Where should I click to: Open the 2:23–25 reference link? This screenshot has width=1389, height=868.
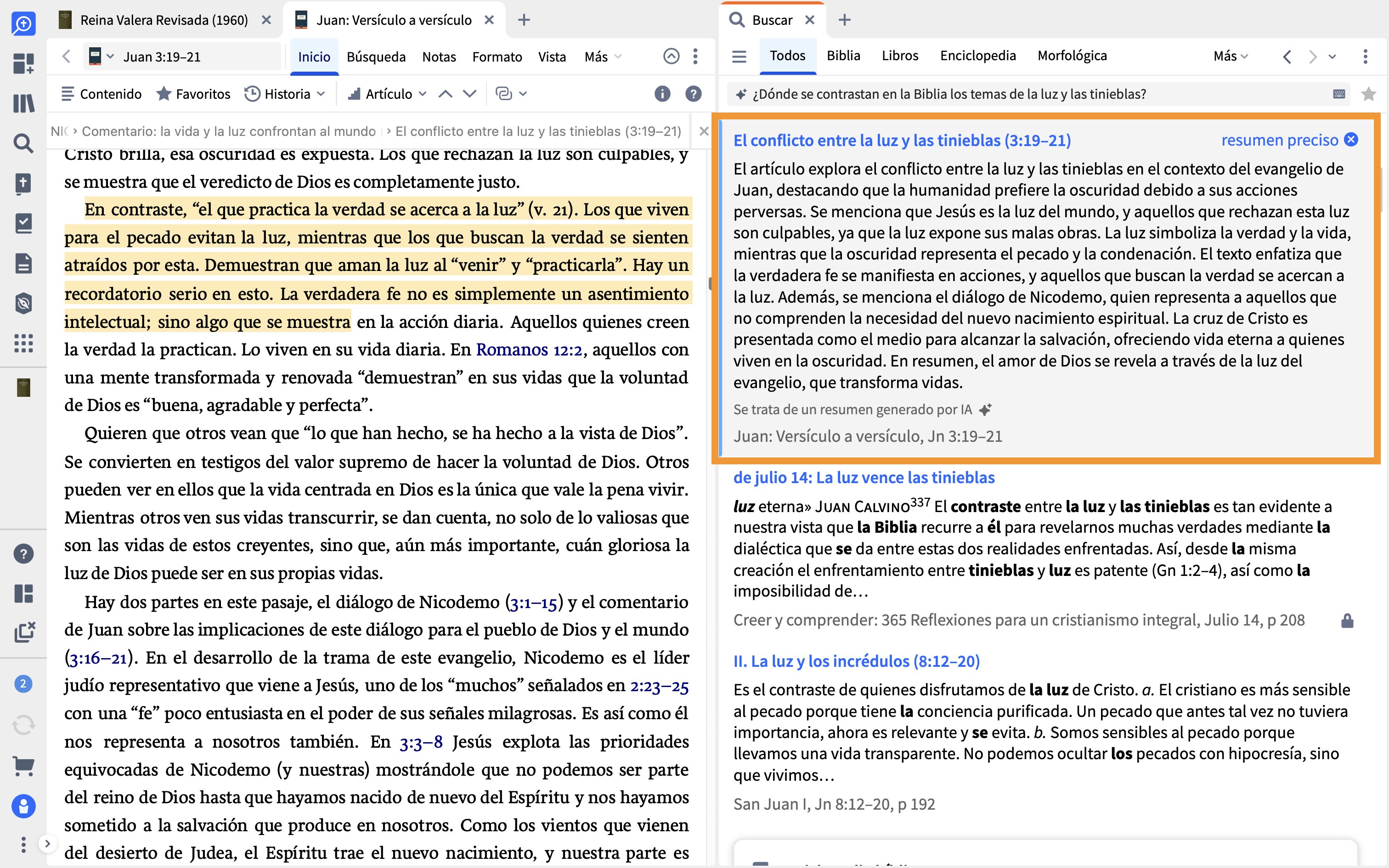pyautogui.click(x=659, y=685)
